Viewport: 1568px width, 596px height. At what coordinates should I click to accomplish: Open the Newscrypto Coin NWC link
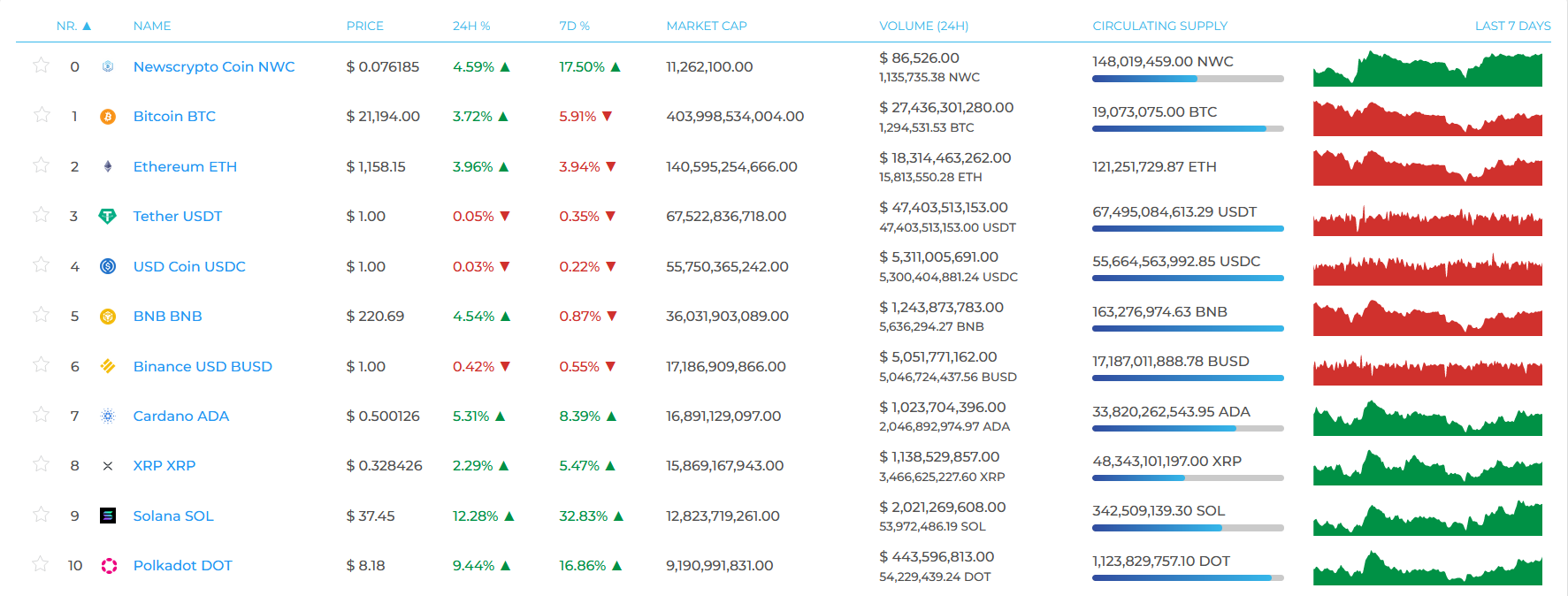coord(214,66)
